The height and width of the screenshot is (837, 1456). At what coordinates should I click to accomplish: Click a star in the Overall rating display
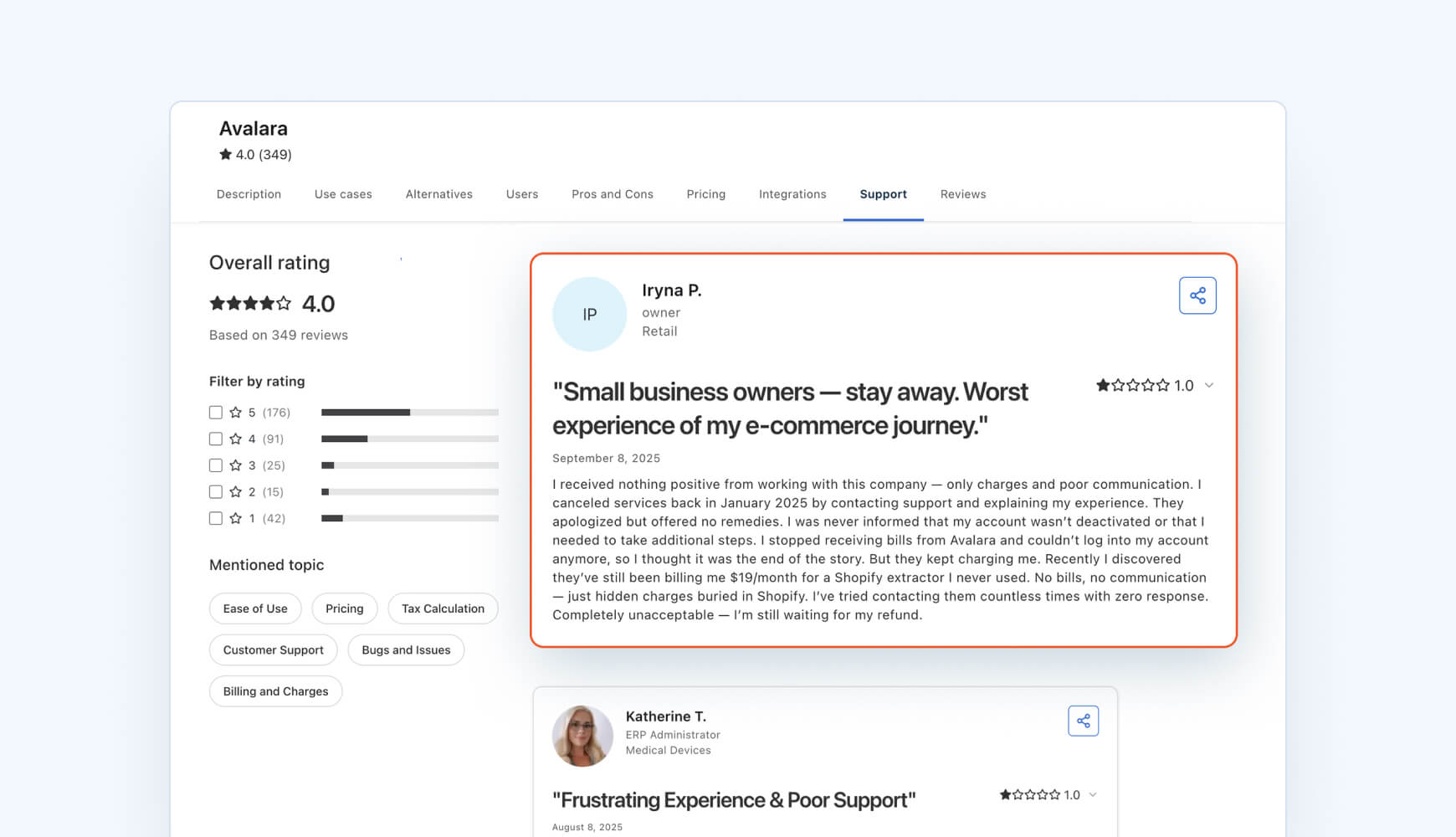(x=216, y=303)
